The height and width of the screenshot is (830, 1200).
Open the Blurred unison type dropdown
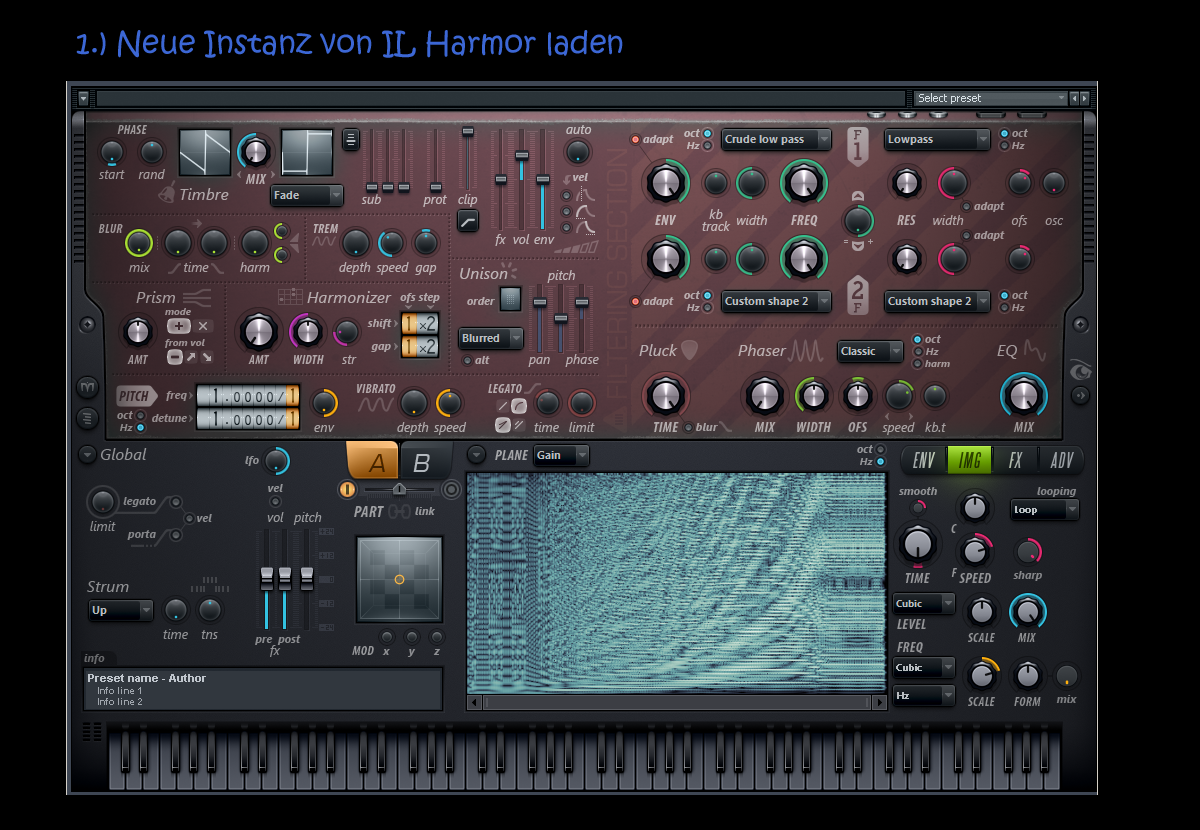(x=491, y=338)
